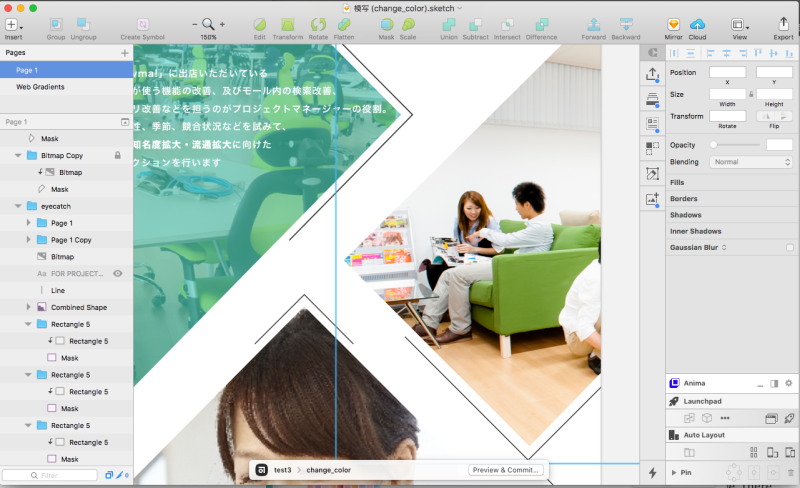Click the Transform tool icon

click(x=288, y=25)
